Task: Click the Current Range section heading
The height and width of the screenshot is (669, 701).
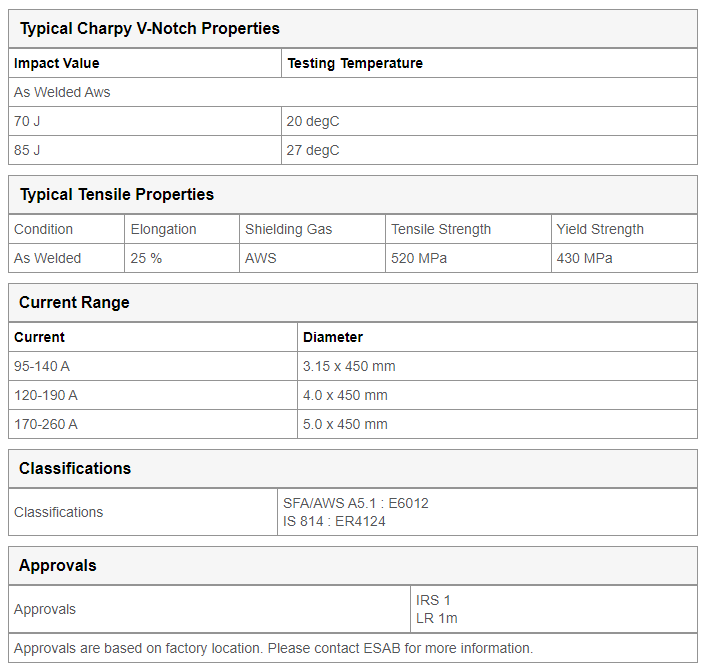Action: tap(74, 303)
